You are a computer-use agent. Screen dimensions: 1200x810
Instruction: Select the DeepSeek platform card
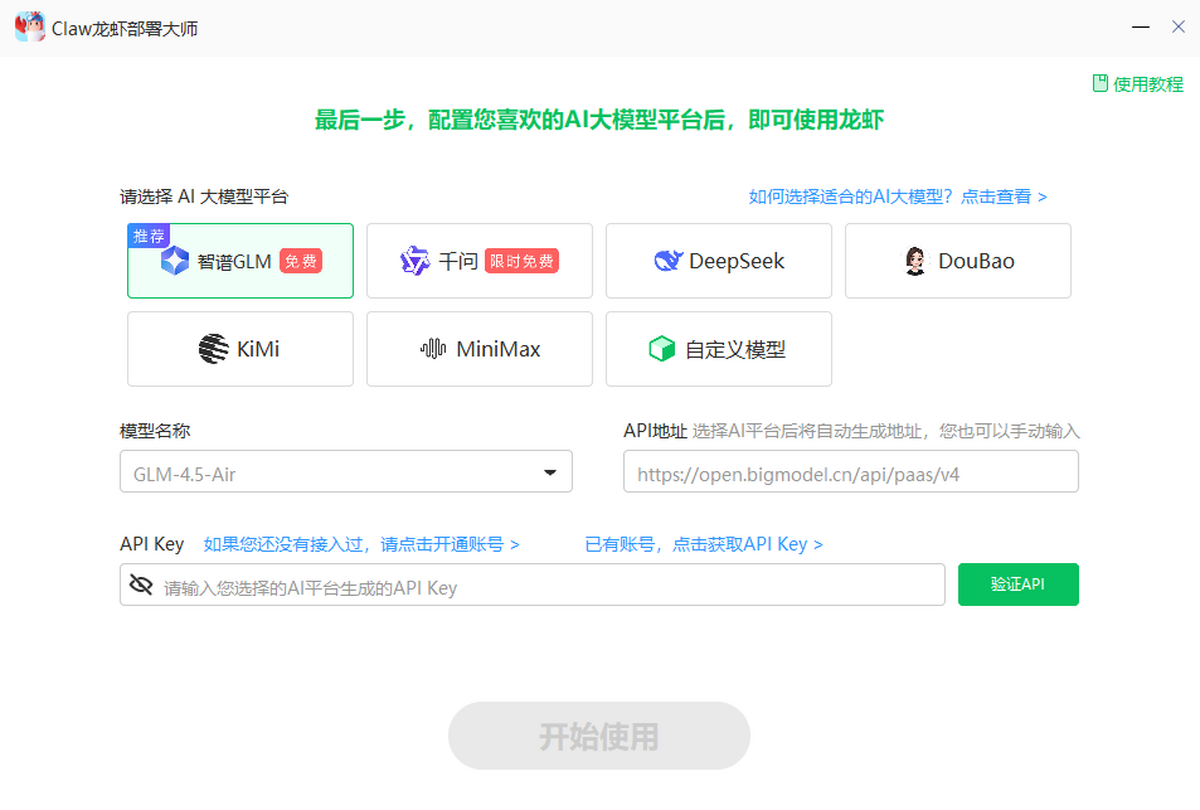(x=718, y=260)
